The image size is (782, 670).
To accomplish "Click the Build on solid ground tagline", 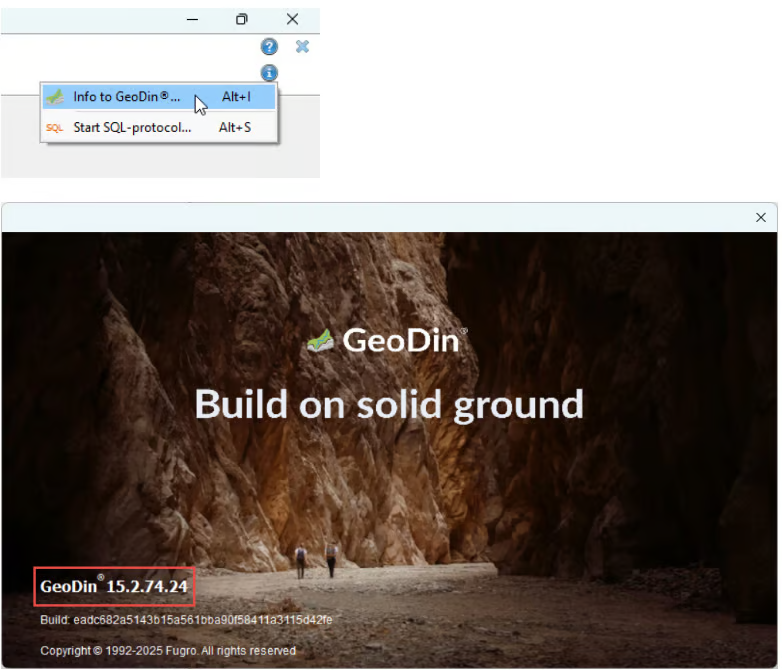I will pos(389,404).
